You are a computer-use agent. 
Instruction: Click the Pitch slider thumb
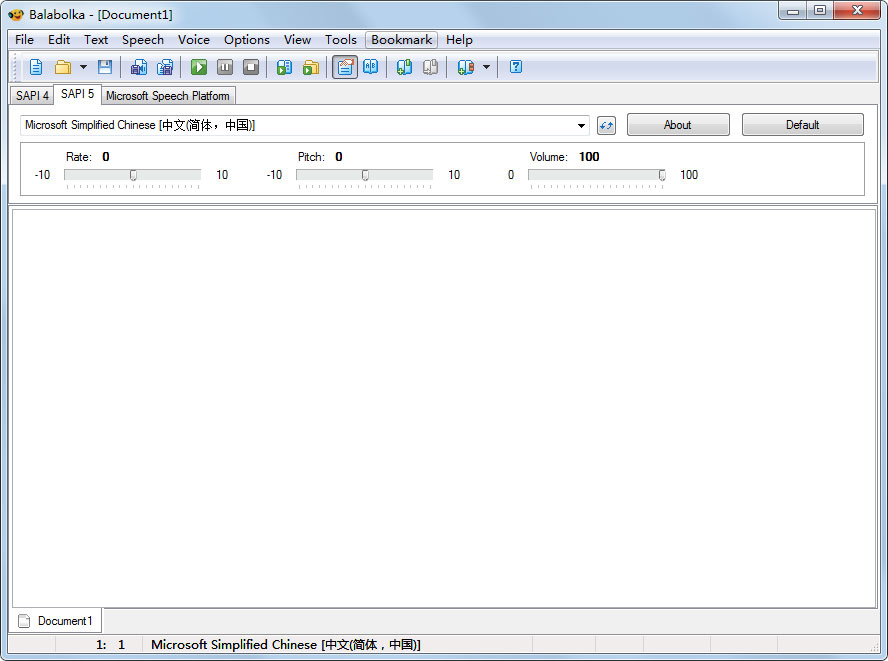coord(365,175)
